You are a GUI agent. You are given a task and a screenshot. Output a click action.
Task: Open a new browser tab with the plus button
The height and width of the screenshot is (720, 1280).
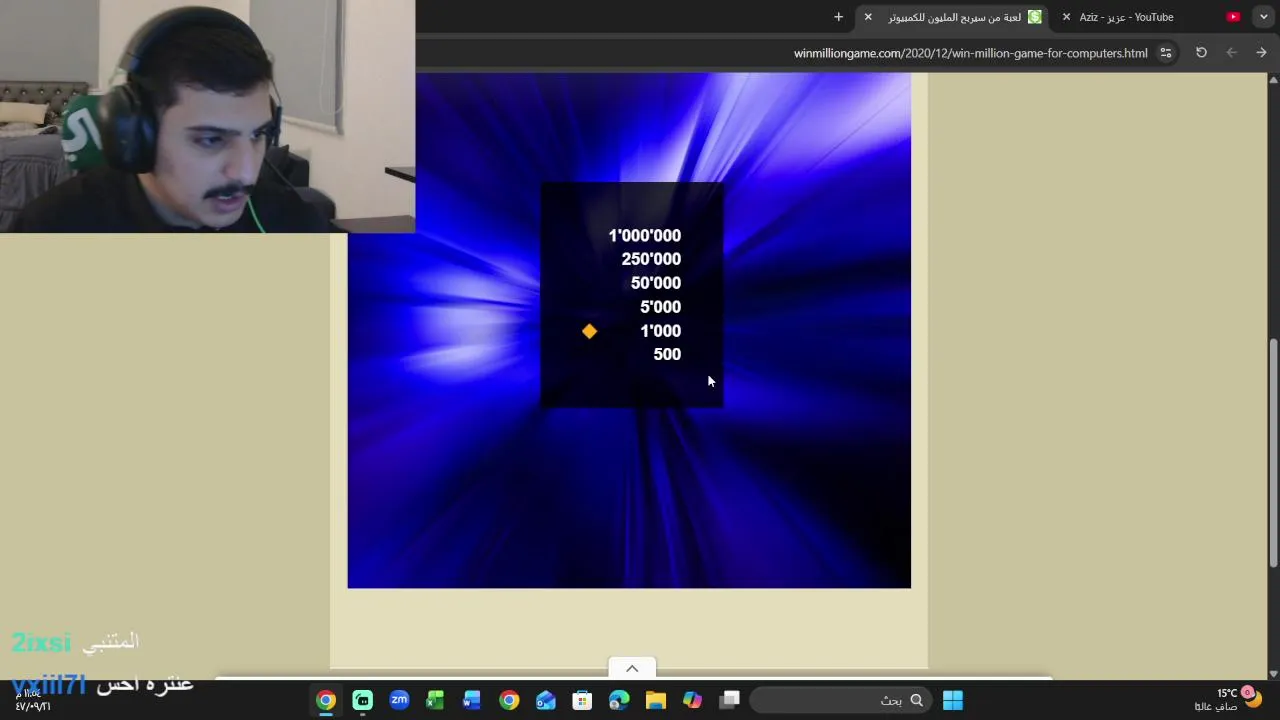coord(838,17)
